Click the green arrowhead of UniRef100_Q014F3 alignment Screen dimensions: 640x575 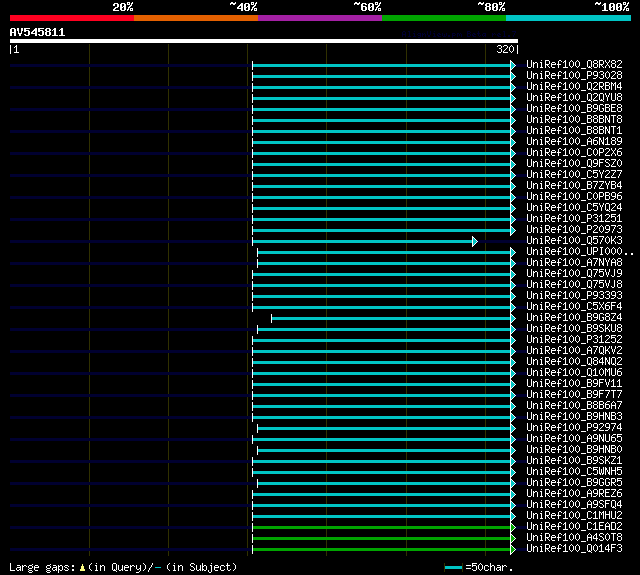click(513, 549)
